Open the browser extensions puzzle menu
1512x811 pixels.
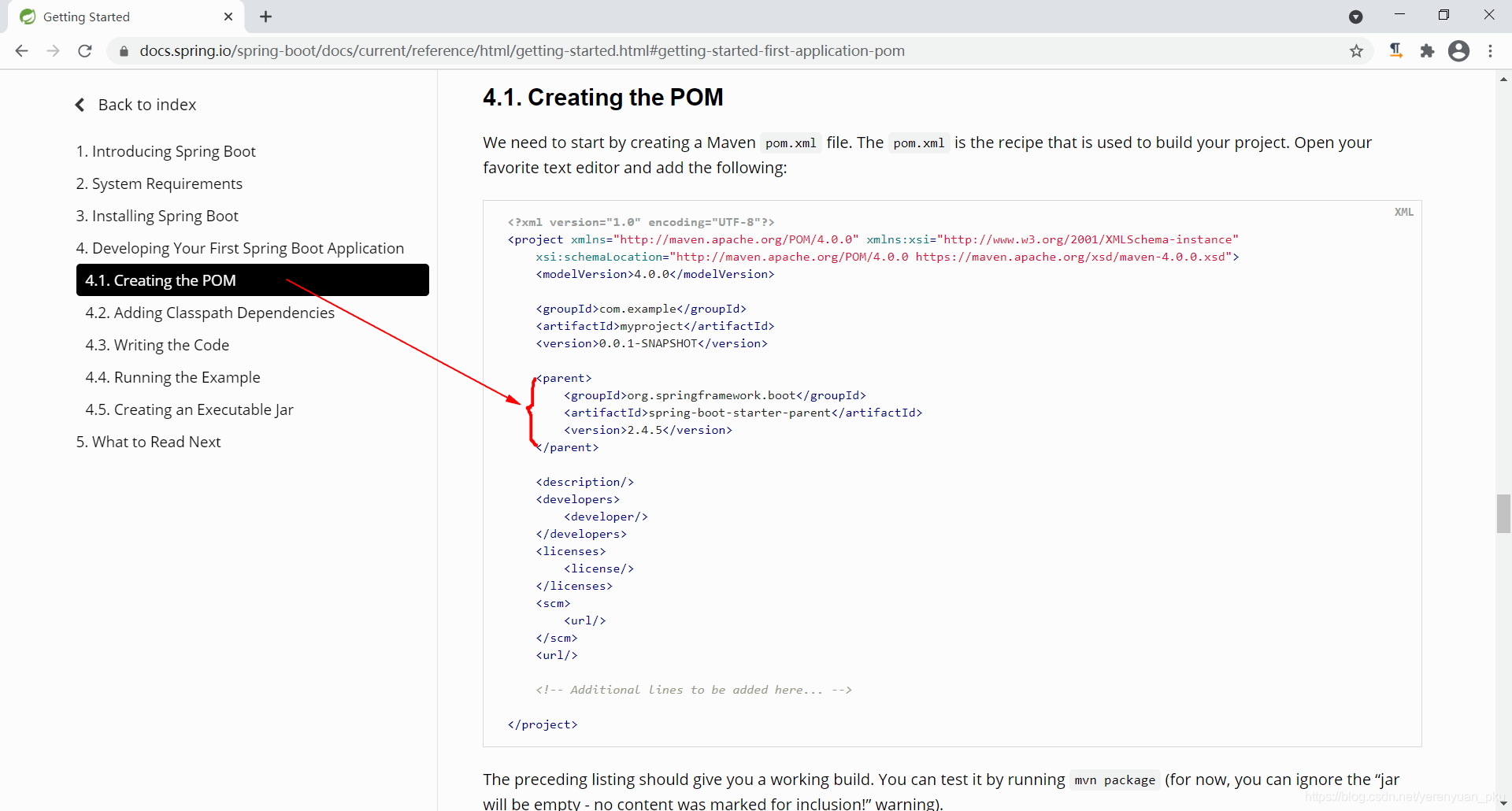(x=1427, y=51)
